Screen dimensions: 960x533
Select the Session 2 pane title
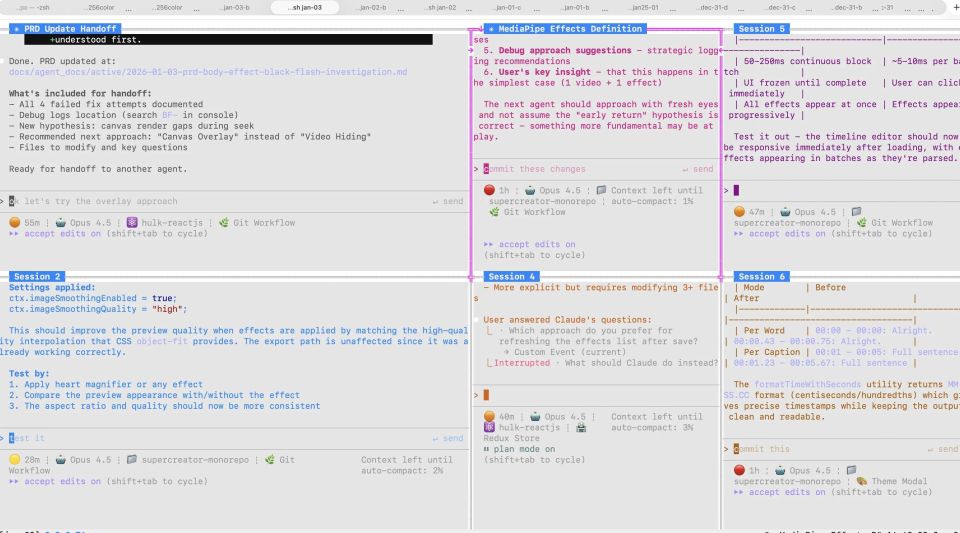tap(37, 277)
